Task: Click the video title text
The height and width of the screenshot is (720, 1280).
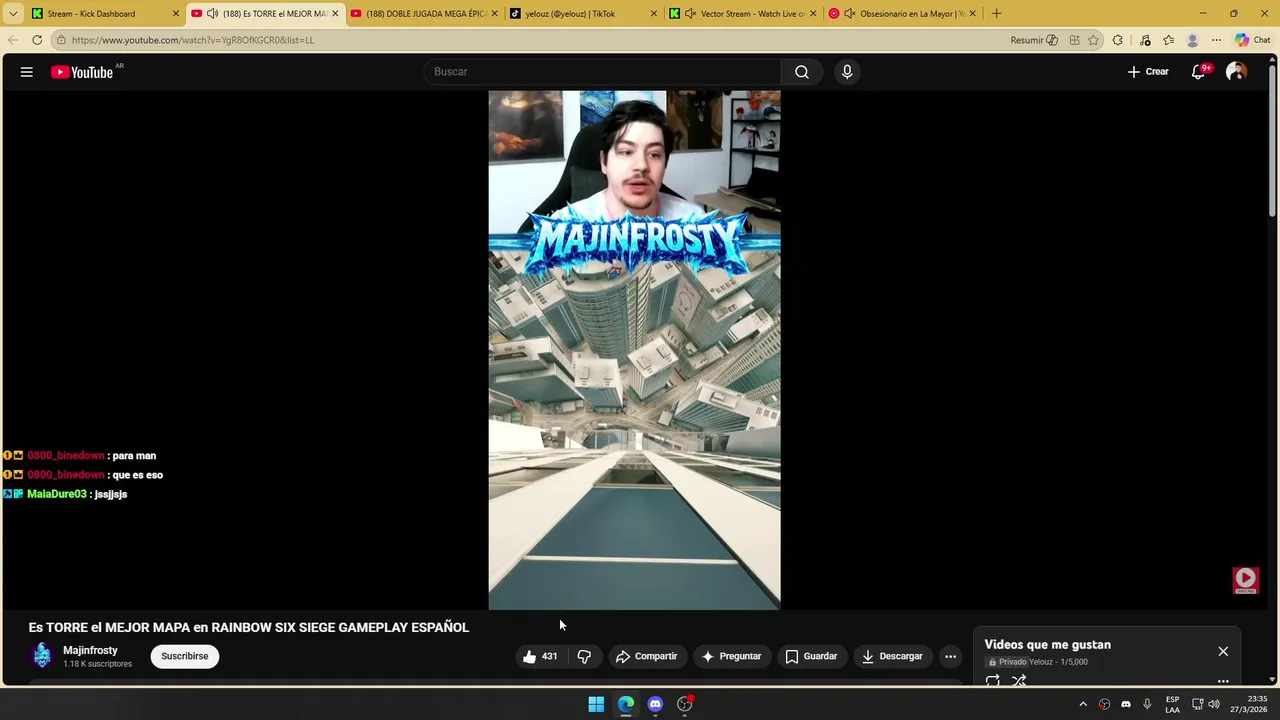Action: tap(248, 627)
